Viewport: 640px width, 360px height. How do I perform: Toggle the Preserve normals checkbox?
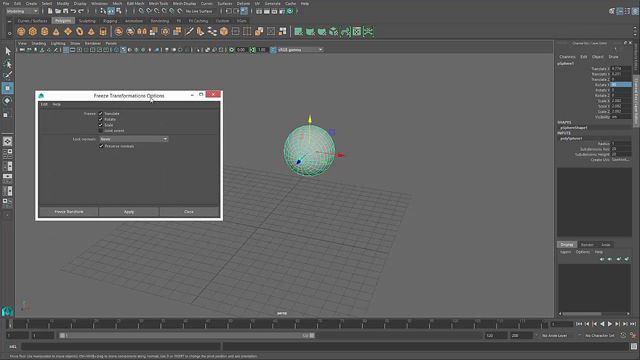101,146
